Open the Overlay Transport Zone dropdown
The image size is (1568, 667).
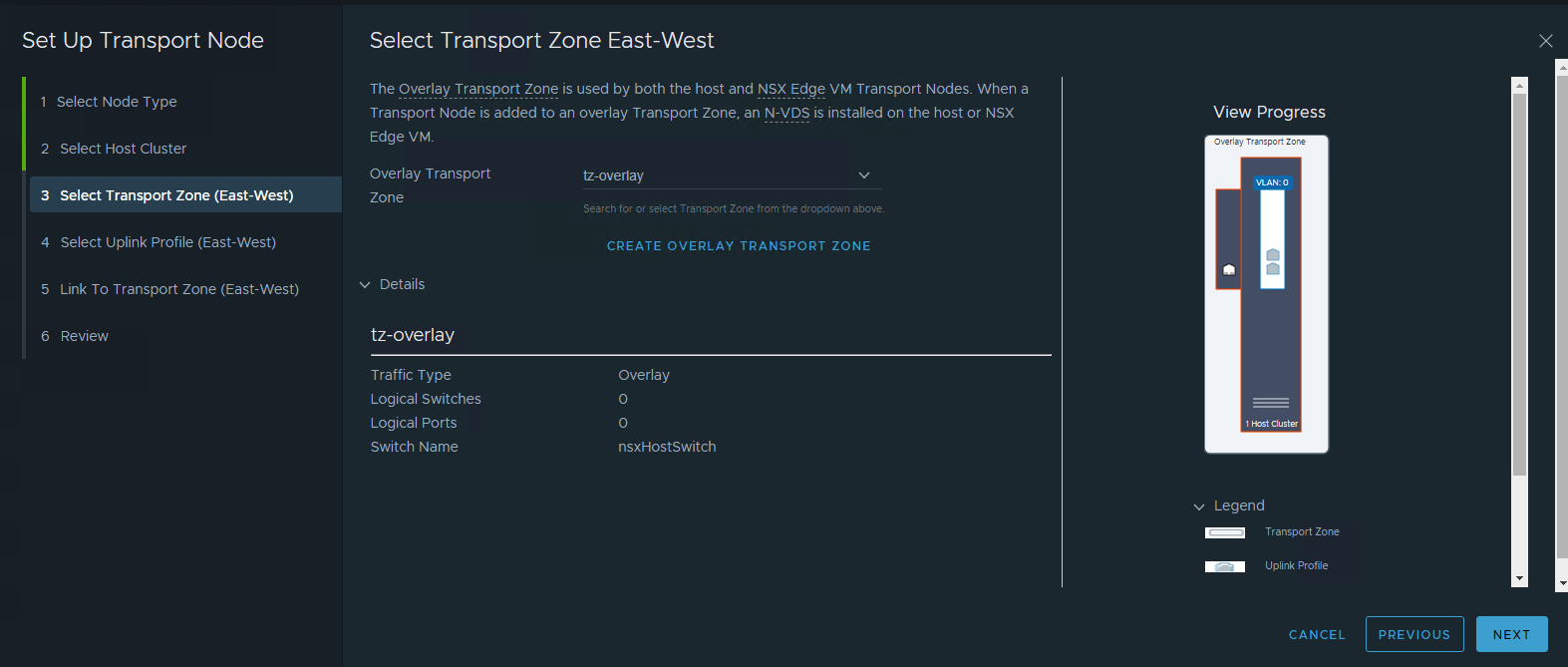coord(863,175)
